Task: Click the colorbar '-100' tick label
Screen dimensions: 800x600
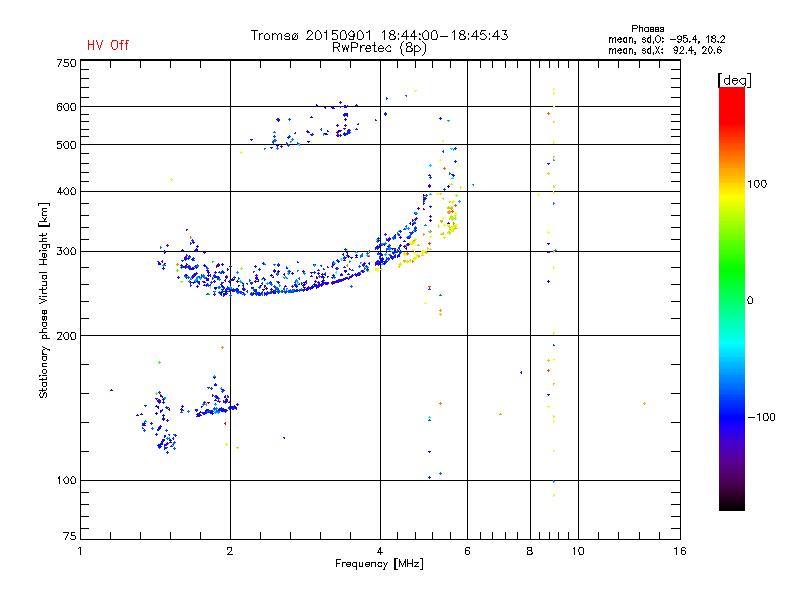Action: tap(761, 417)
